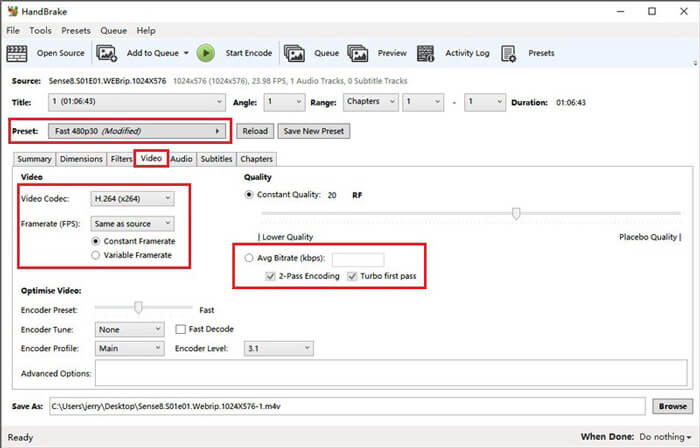
Task: Click the Advanced Options text box
Action: [391, 373]
